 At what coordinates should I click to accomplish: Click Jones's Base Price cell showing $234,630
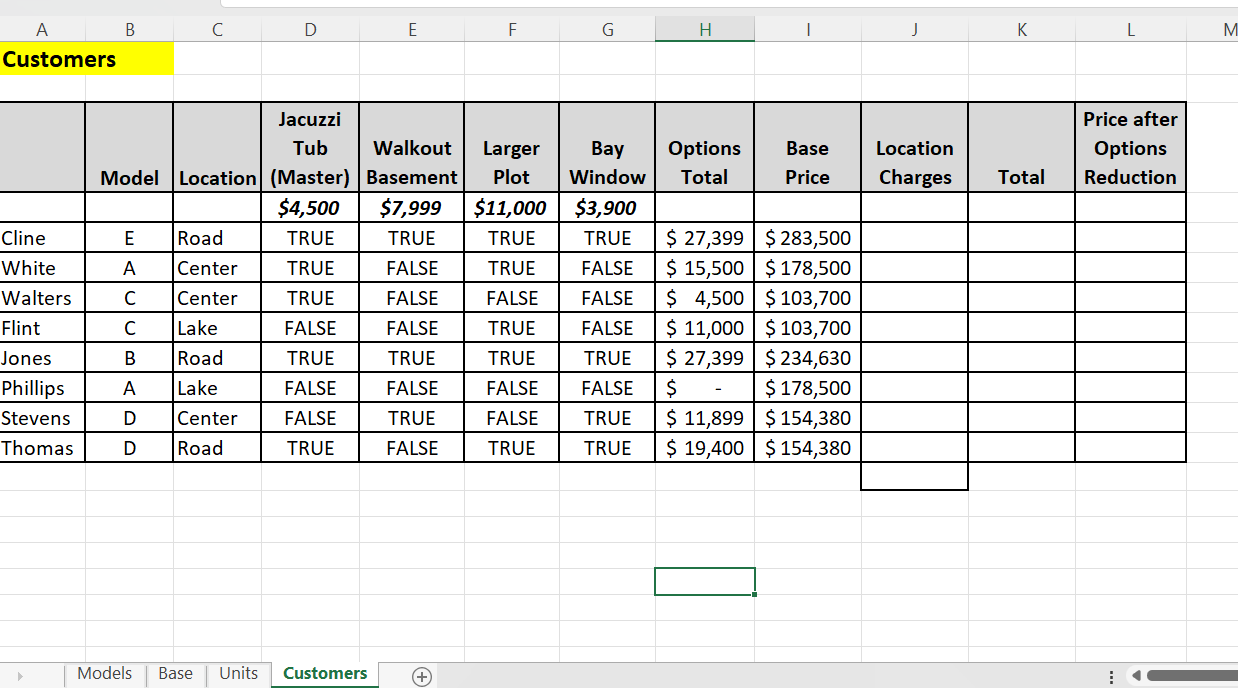pyautogui.click(x=807, y=358)
